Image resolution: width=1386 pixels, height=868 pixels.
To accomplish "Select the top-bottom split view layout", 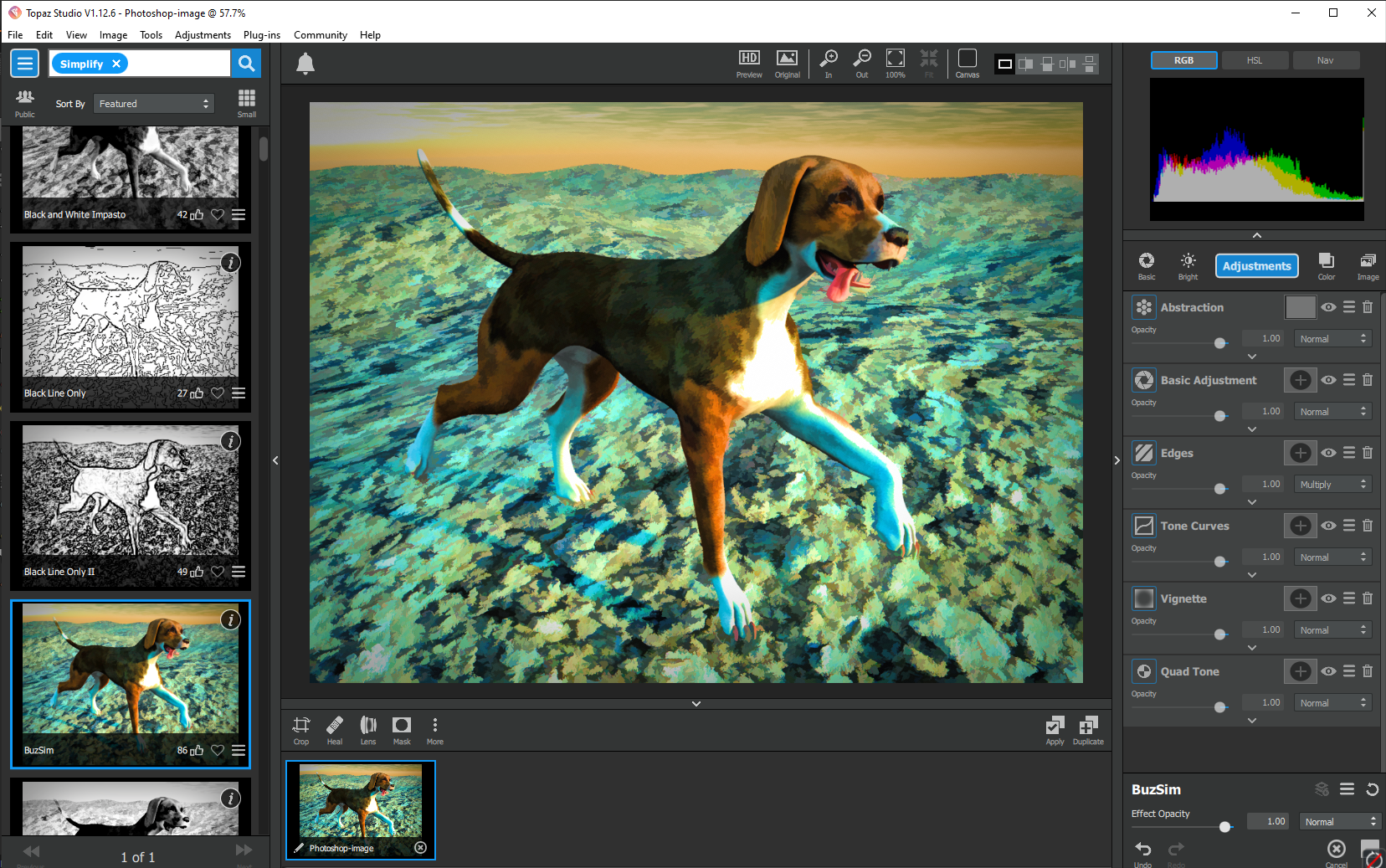I will (1047, 64).
